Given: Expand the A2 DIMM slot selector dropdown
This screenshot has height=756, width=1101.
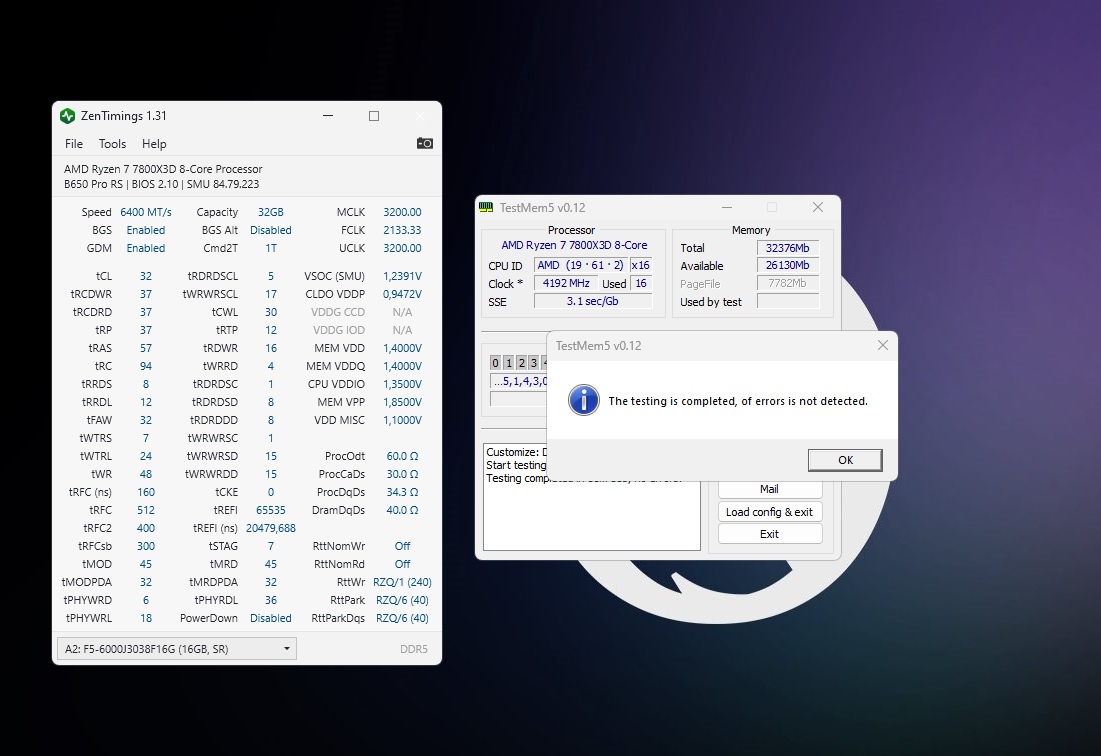Looking at the screenshot, I should pos(177,649).
